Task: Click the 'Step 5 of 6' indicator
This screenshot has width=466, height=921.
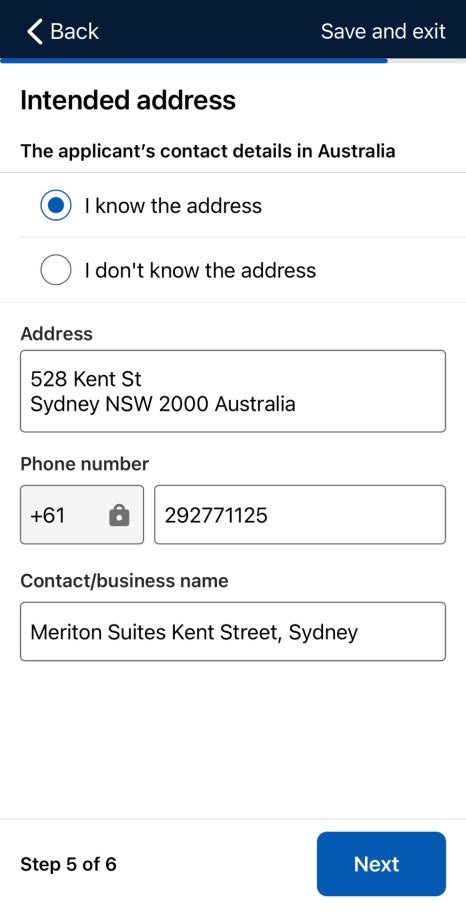Action: point(68,864)
